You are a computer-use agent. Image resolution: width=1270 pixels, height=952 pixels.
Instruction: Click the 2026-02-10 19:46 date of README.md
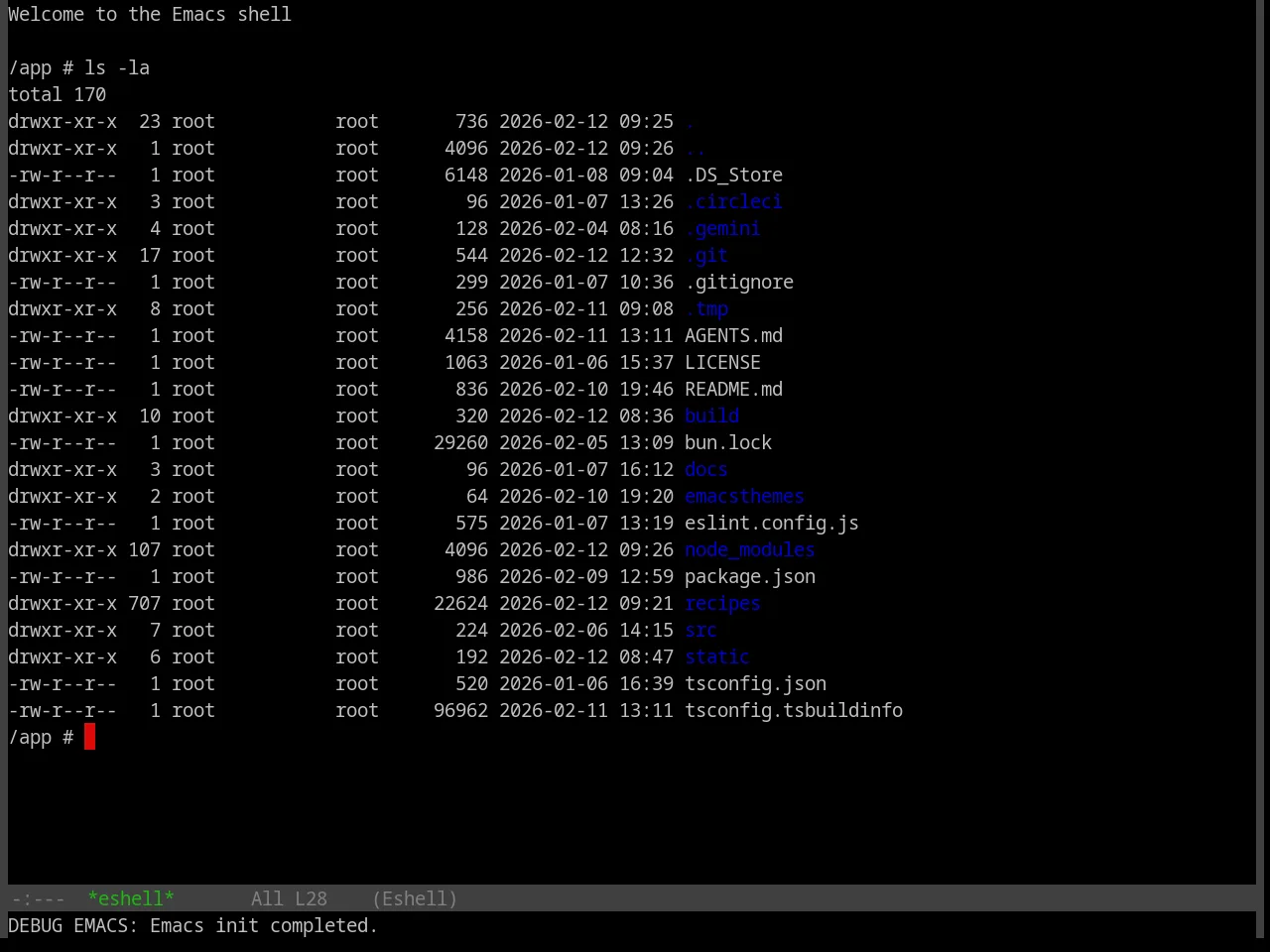coord(586,390)
